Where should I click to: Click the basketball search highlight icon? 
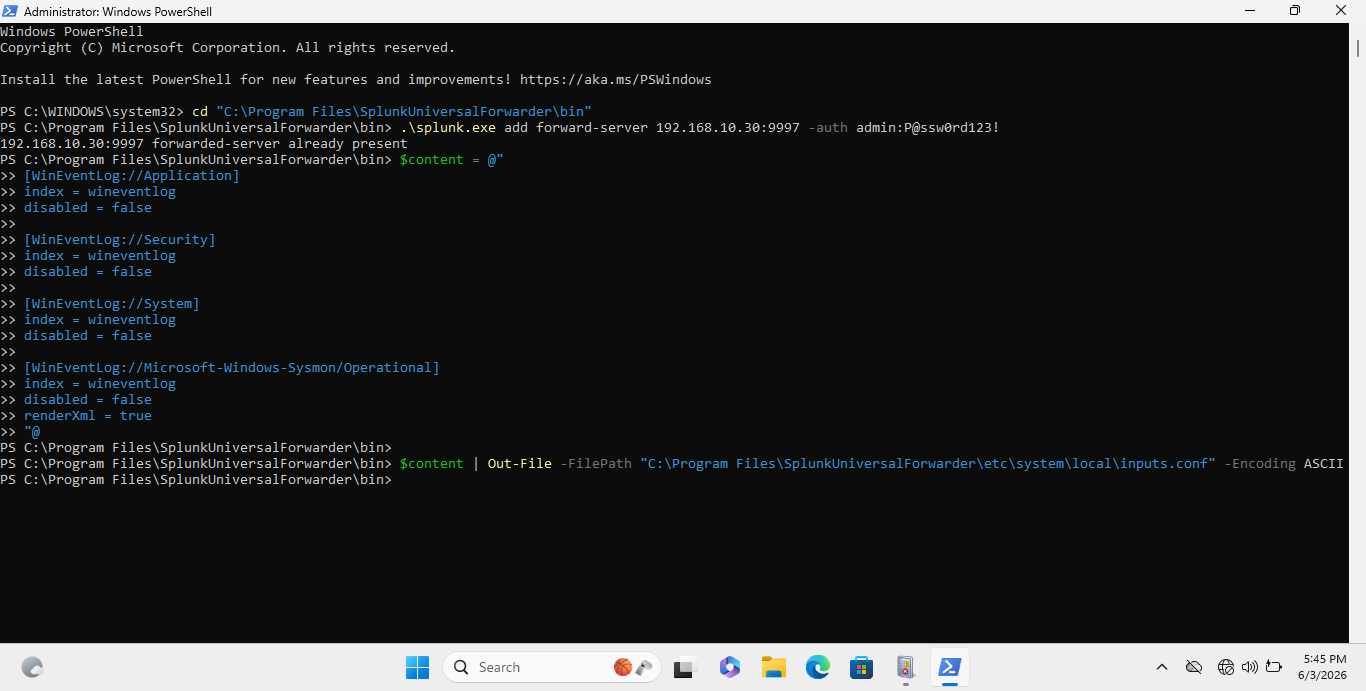(x=623, y=667)
